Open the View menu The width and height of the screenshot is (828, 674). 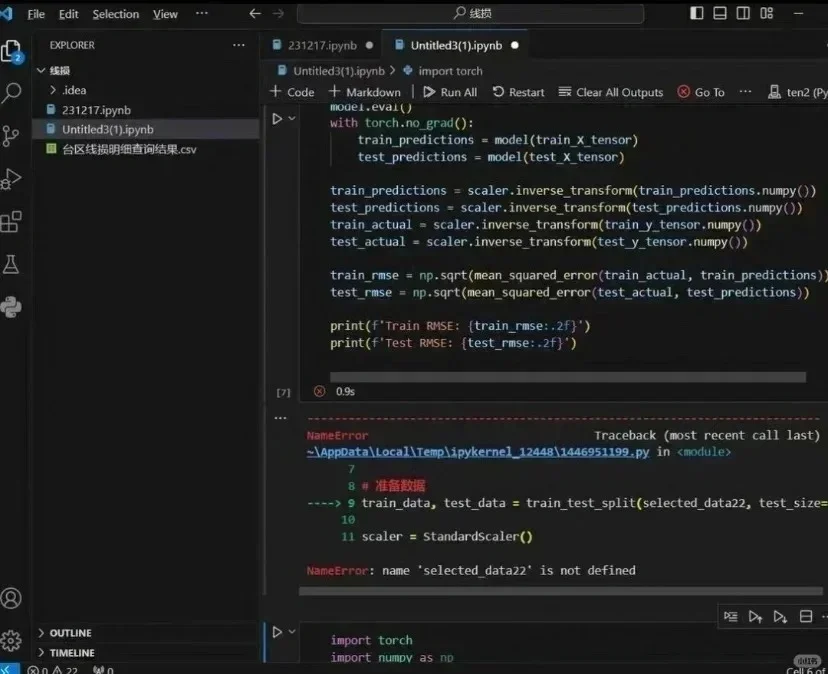(x=165, y=14)
